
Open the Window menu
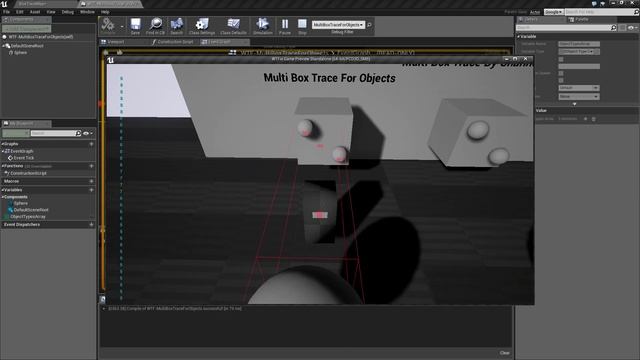87,12
